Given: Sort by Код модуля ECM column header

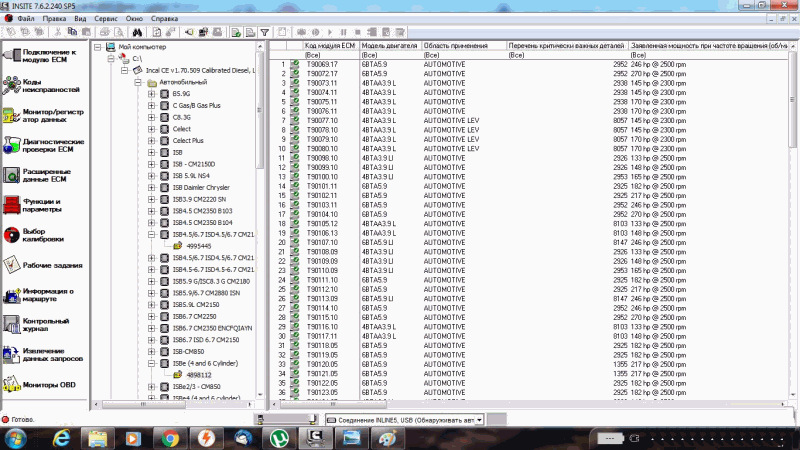Looking at the screenshot, I should tap(330, 46).
